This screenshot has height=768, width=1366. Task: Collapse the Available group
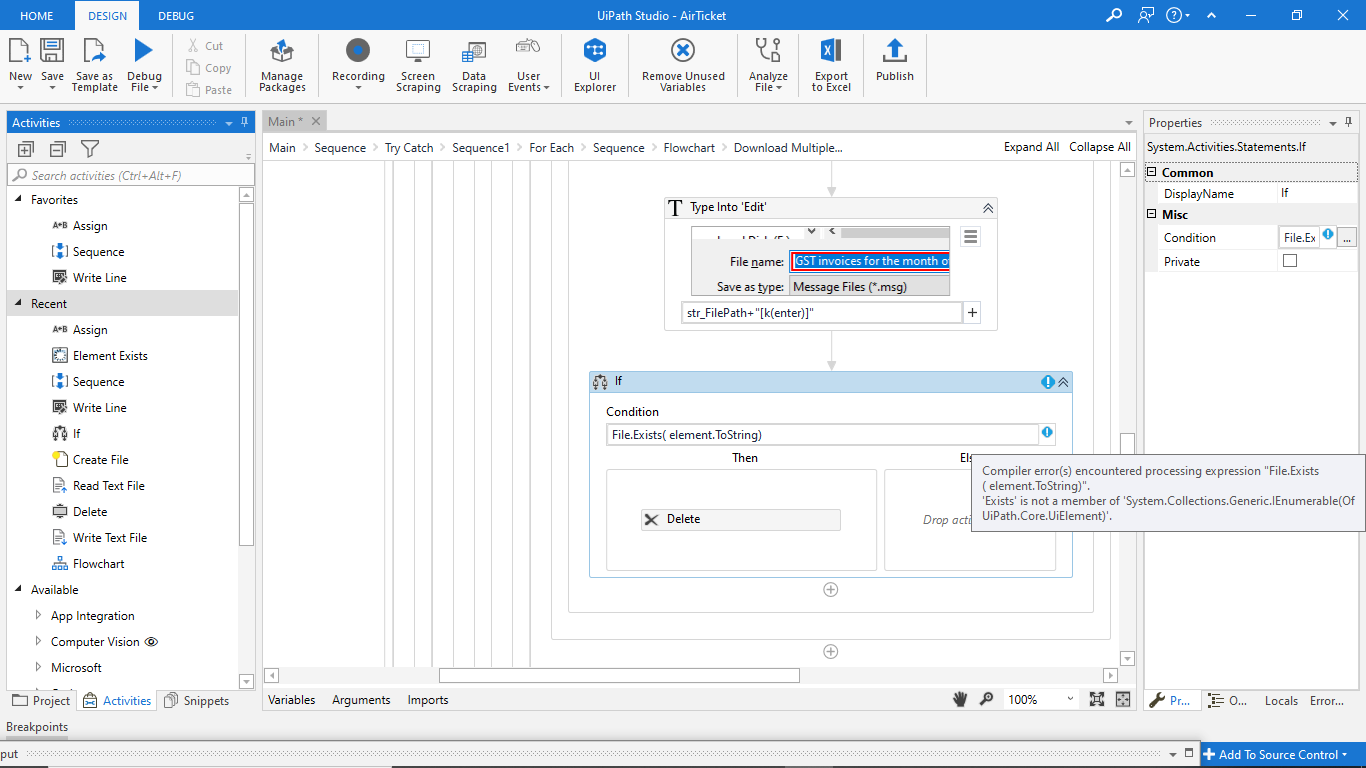(20, 590)
